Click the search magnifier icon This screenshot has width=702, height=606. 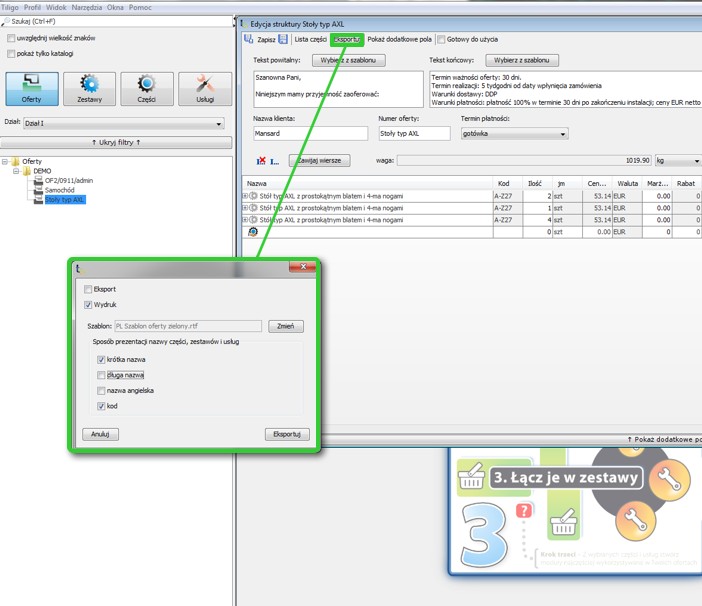[5, 21]
